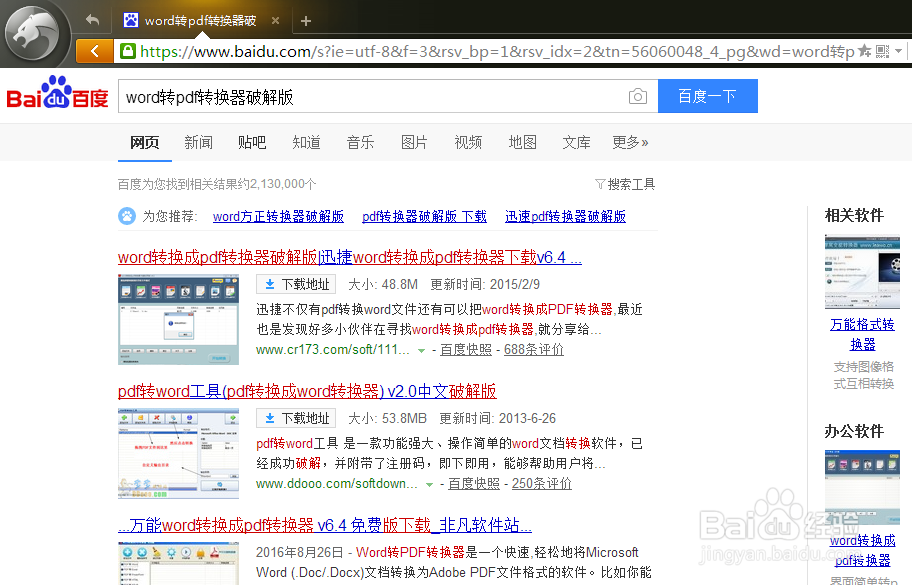The height and width of the screenshot is (585, 912).
Task: Select the 网页 tab
Action: click(144, 142)
